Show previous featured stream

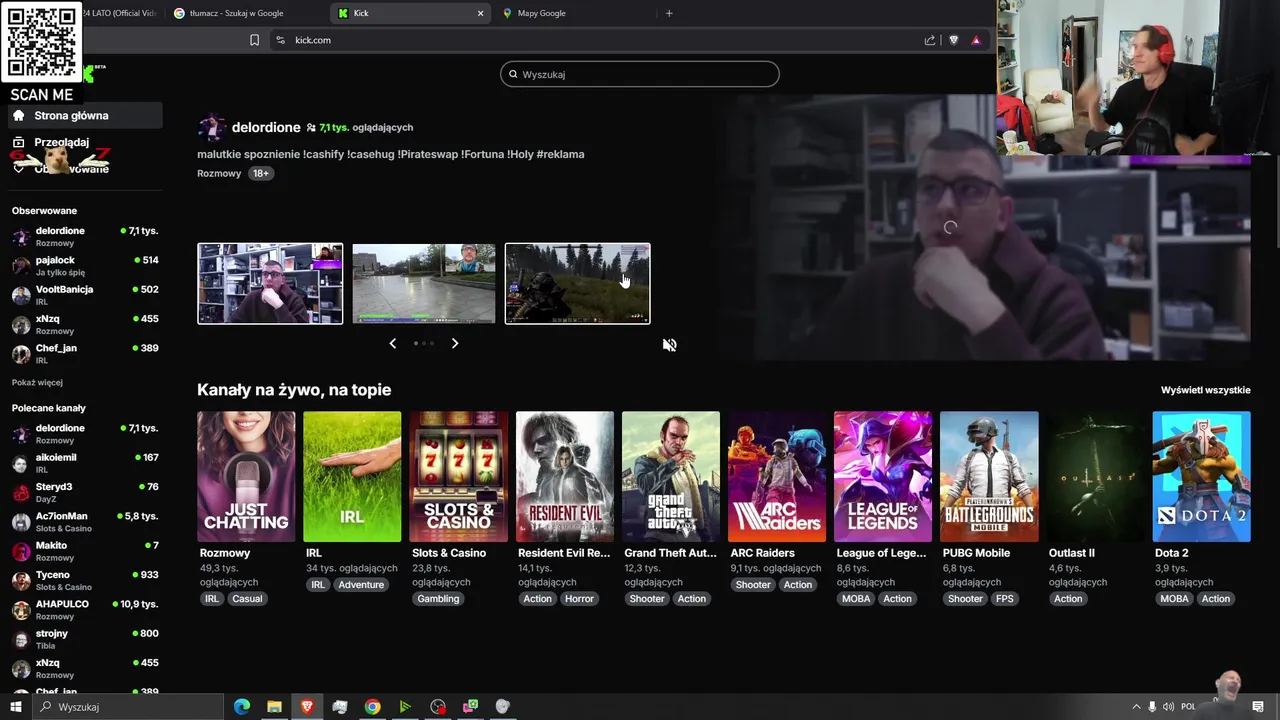tap(392, 343)
